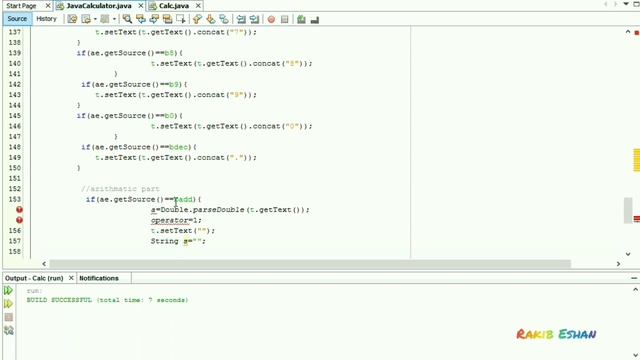640x360 pixels.
Task: Click the editor horizontal scrollbar thumb
Action: (310, 264)
